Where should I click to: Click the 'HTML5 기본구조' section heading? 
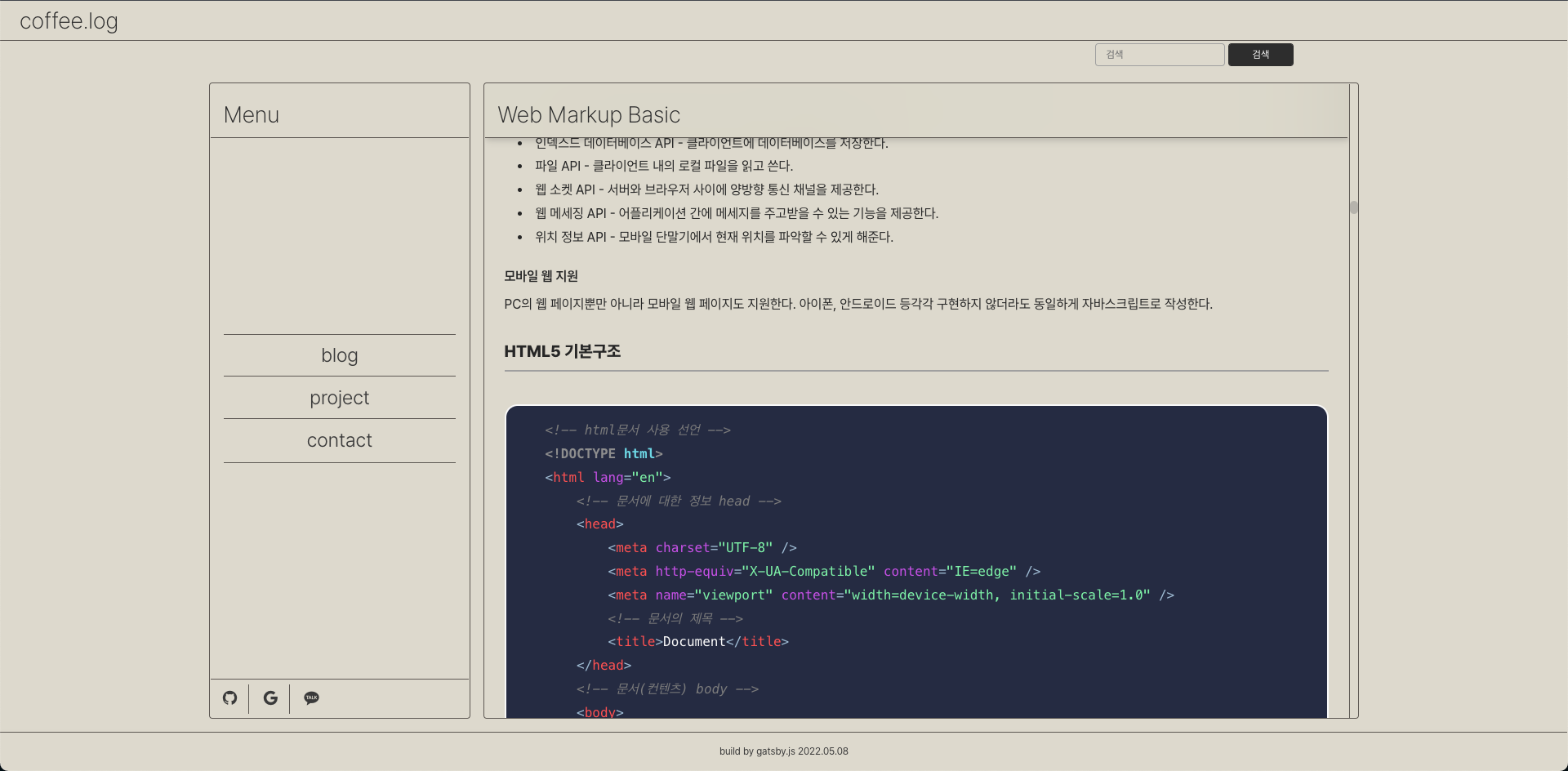point(563,351)
